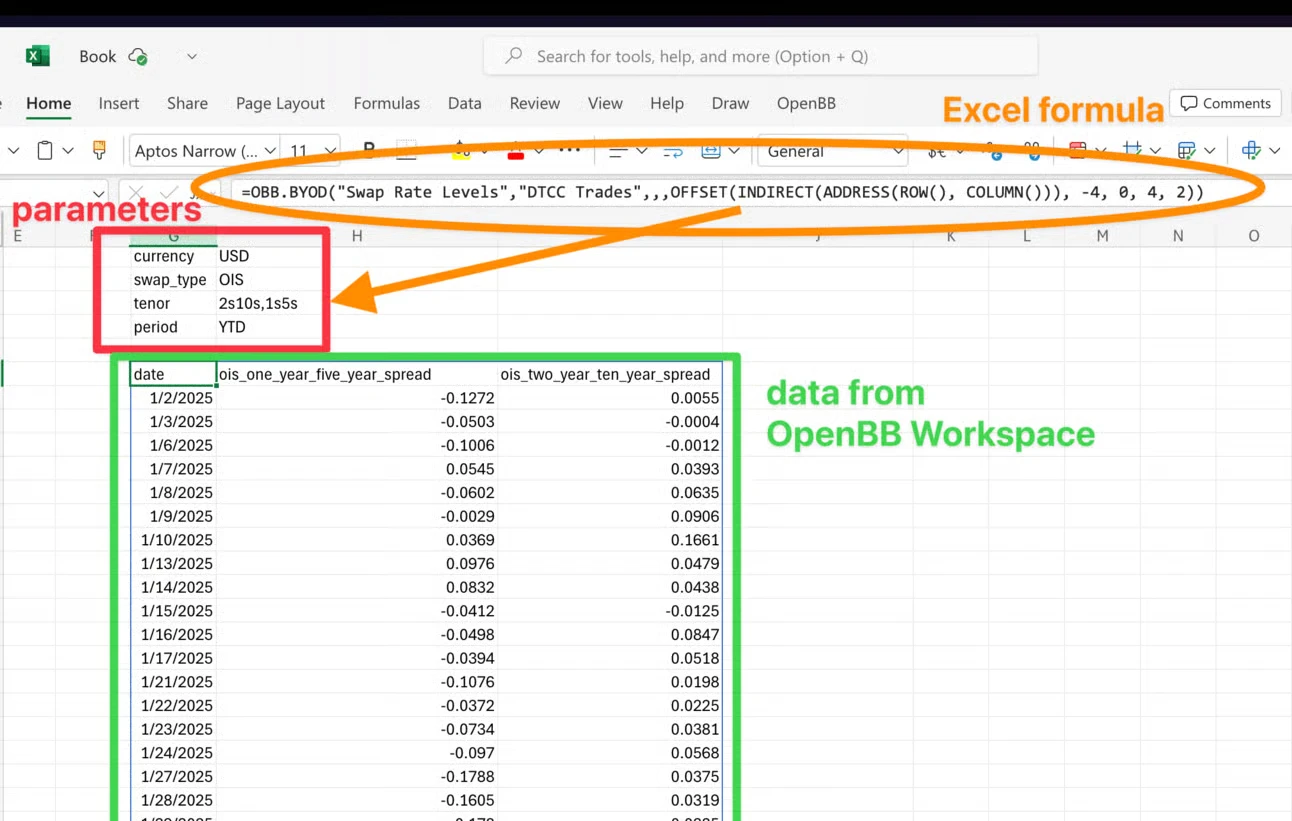Screen dimensions: 1292x821
Task: Open more font options ellipsis
Action: (569, 151)
